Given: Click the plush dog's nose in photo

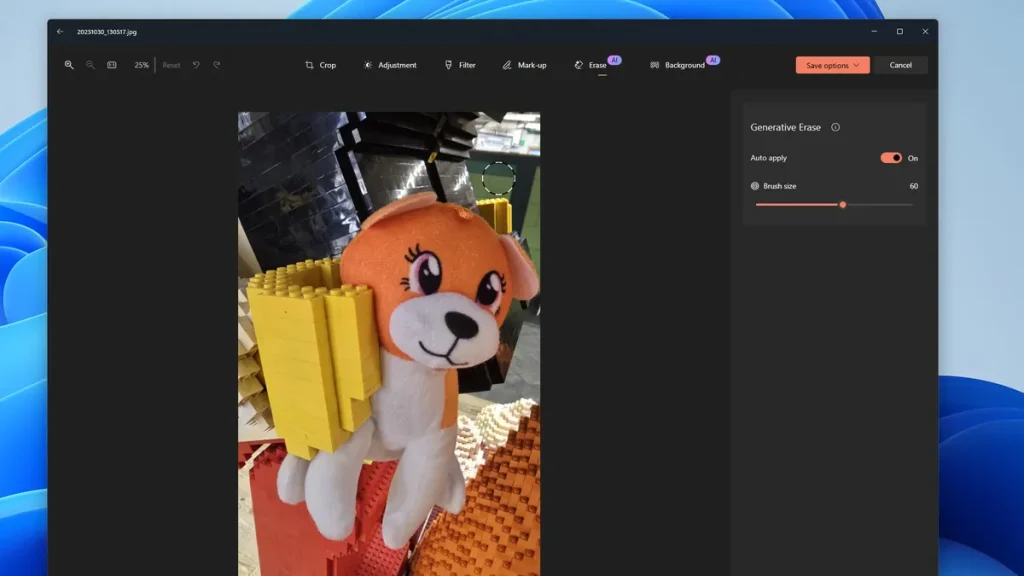Looking at the screenshot, I should pyautogui.click(x=460, y=323).
